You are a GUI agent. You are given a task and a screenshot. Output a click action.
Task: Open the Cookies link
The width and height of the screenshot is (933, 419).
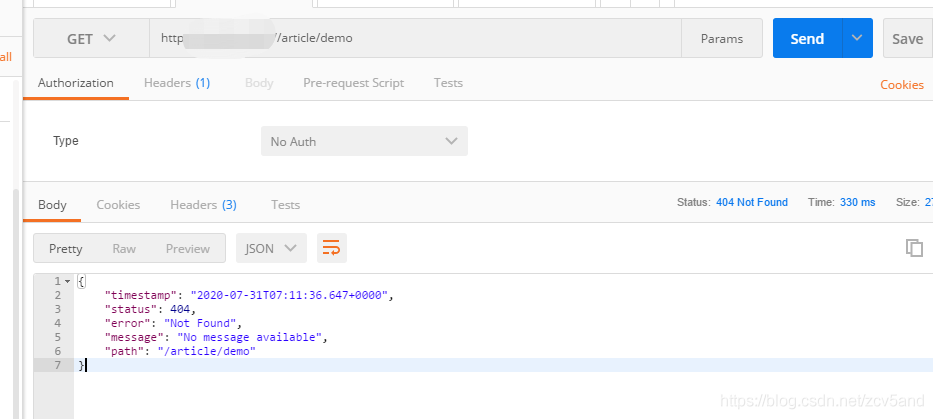coord(902,85)
